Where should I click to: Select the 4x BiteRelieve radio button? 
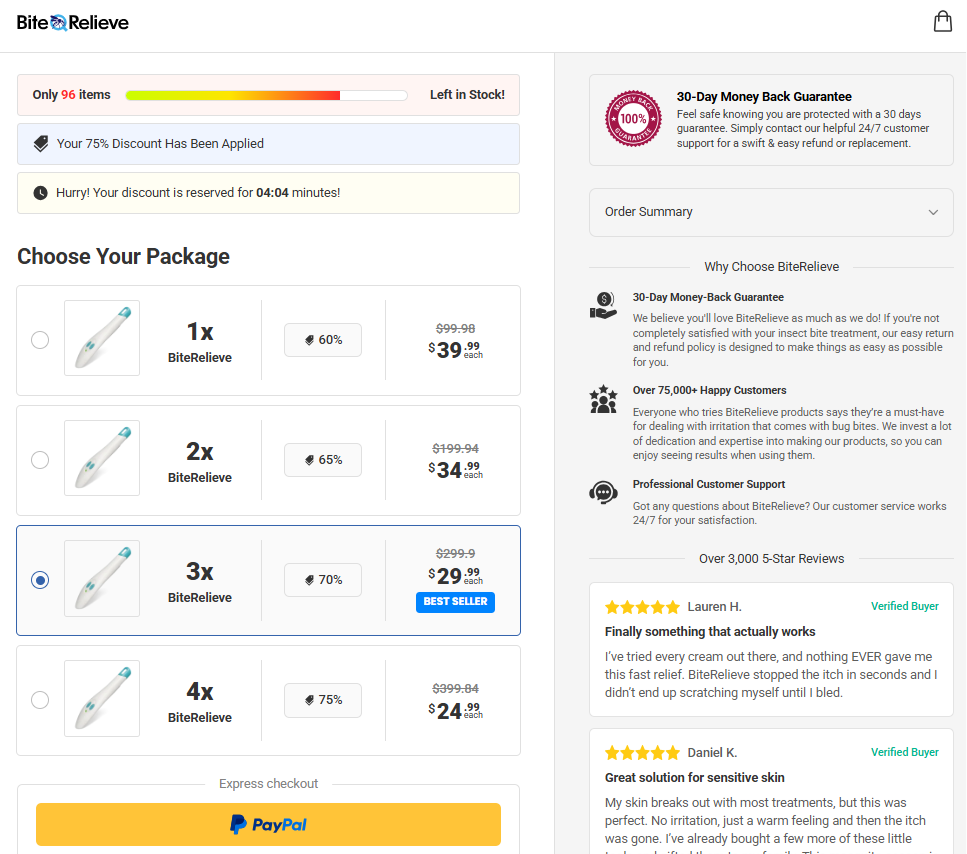[x=40, y=700]
